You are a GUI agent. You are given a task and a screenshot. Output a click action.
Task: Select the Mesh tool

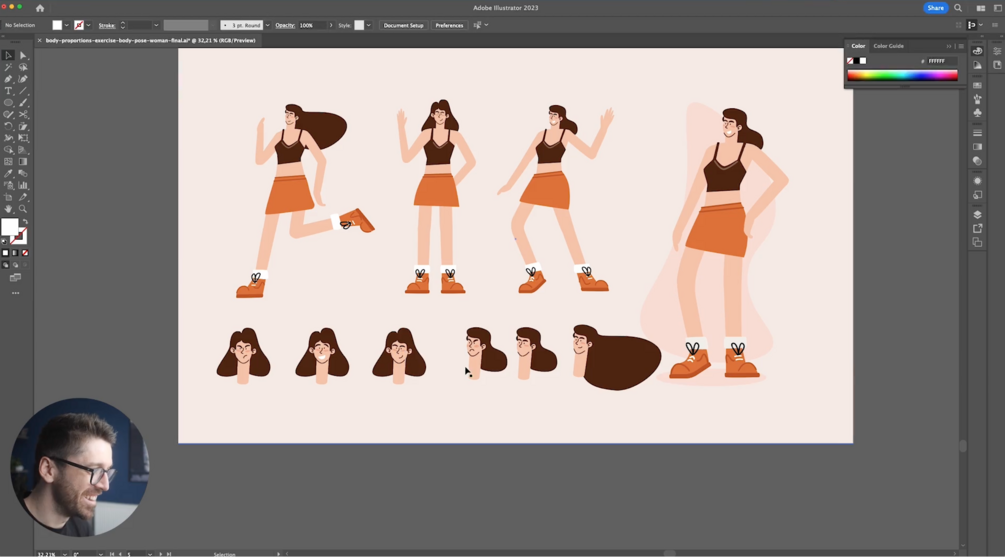8,162
